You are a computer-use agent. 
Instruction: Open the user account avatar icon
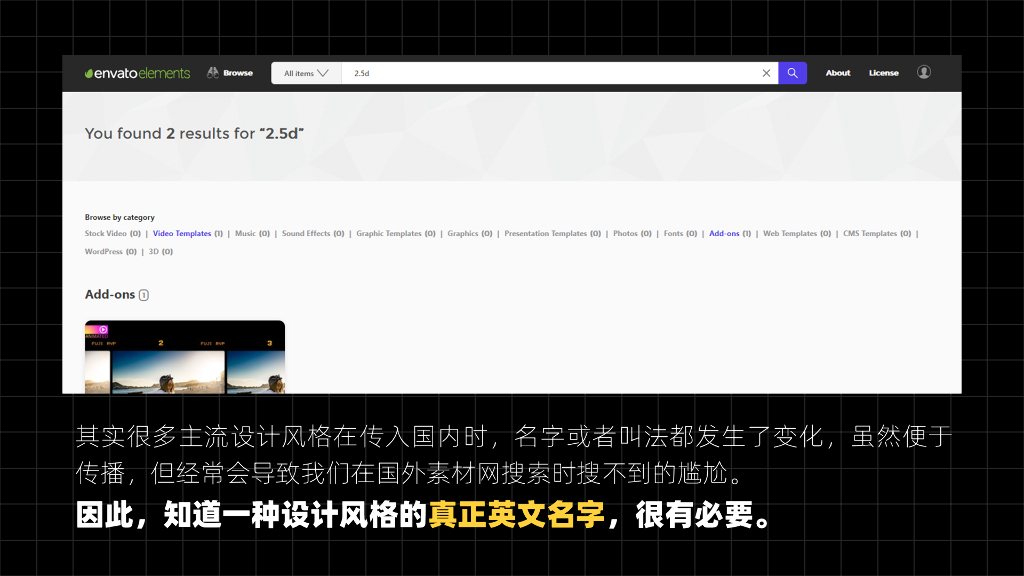click(x=924, y=72)
